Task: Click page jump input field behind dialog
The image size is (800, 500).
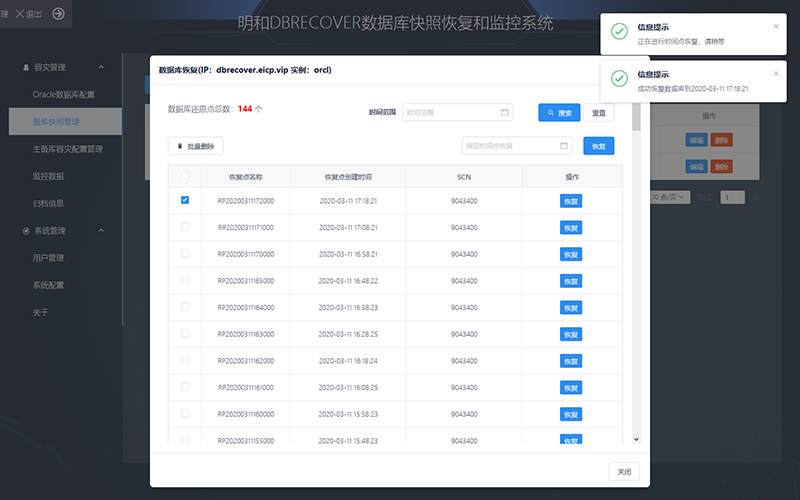Action: point(732,197)
